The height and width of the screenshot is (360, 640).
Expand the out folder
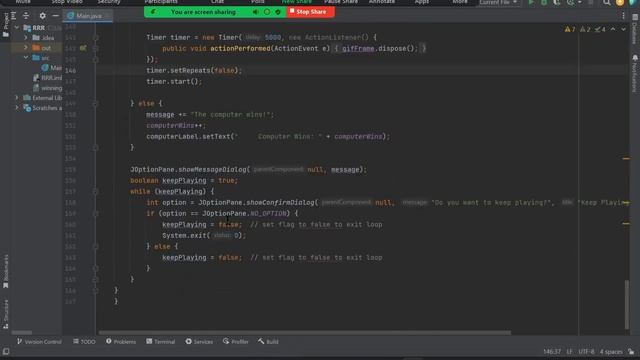26,48
